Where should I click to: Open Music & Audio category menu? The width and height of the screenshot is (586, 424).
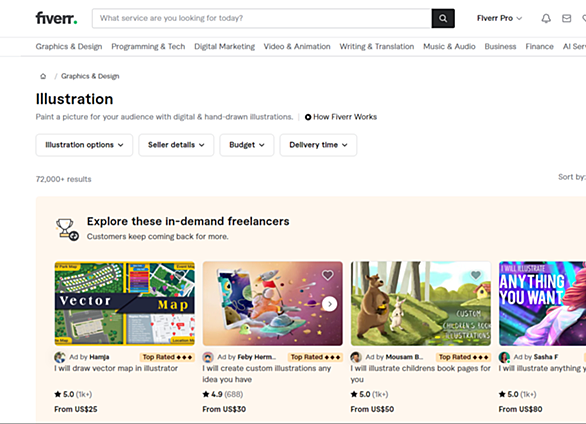tap(449, 47)
